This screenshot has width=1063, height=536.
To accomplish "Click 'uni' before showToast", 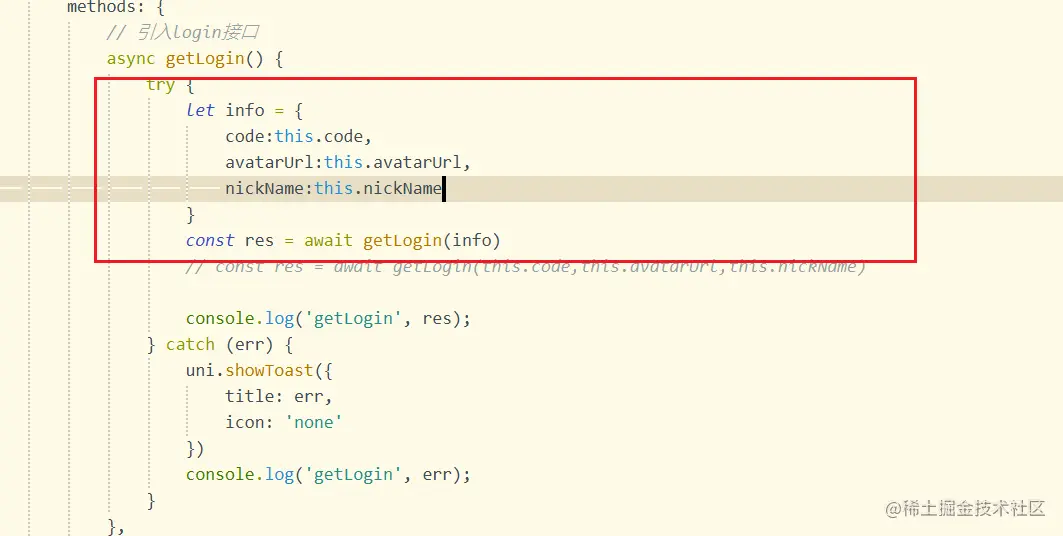I will 200,371.
